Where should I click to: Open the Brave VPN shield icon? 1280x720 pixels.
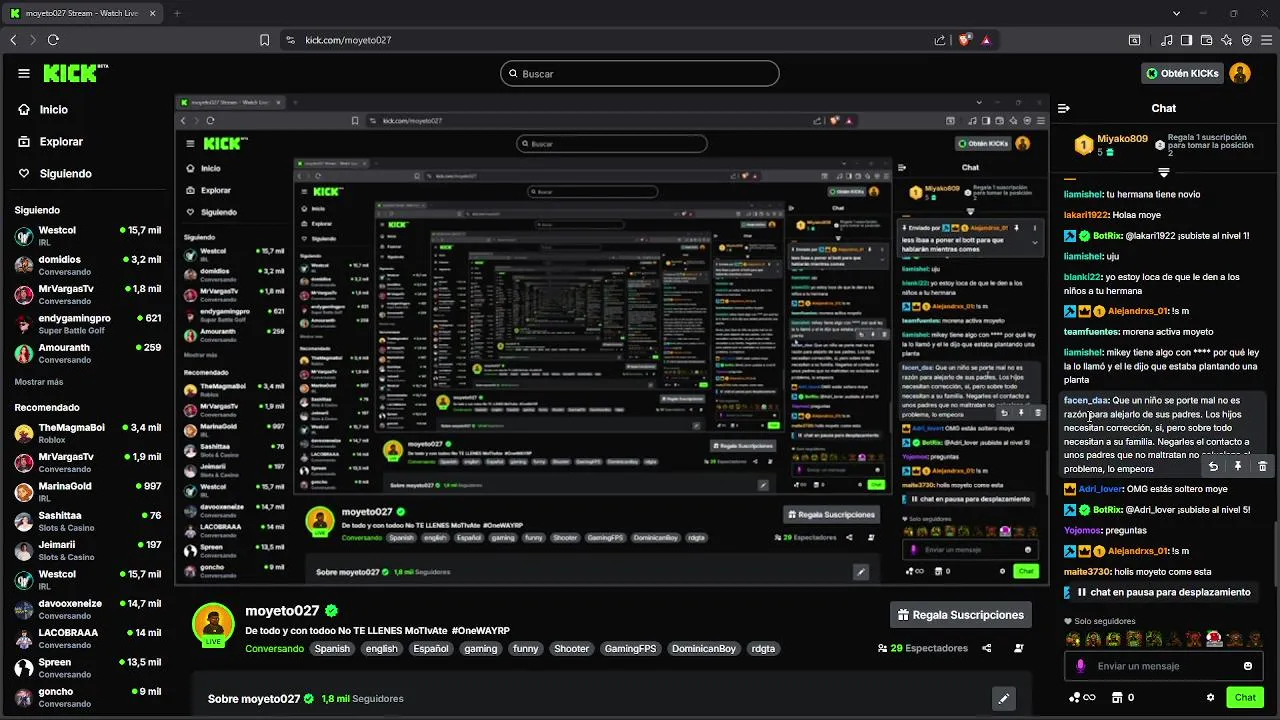[x=1247, y=40]
